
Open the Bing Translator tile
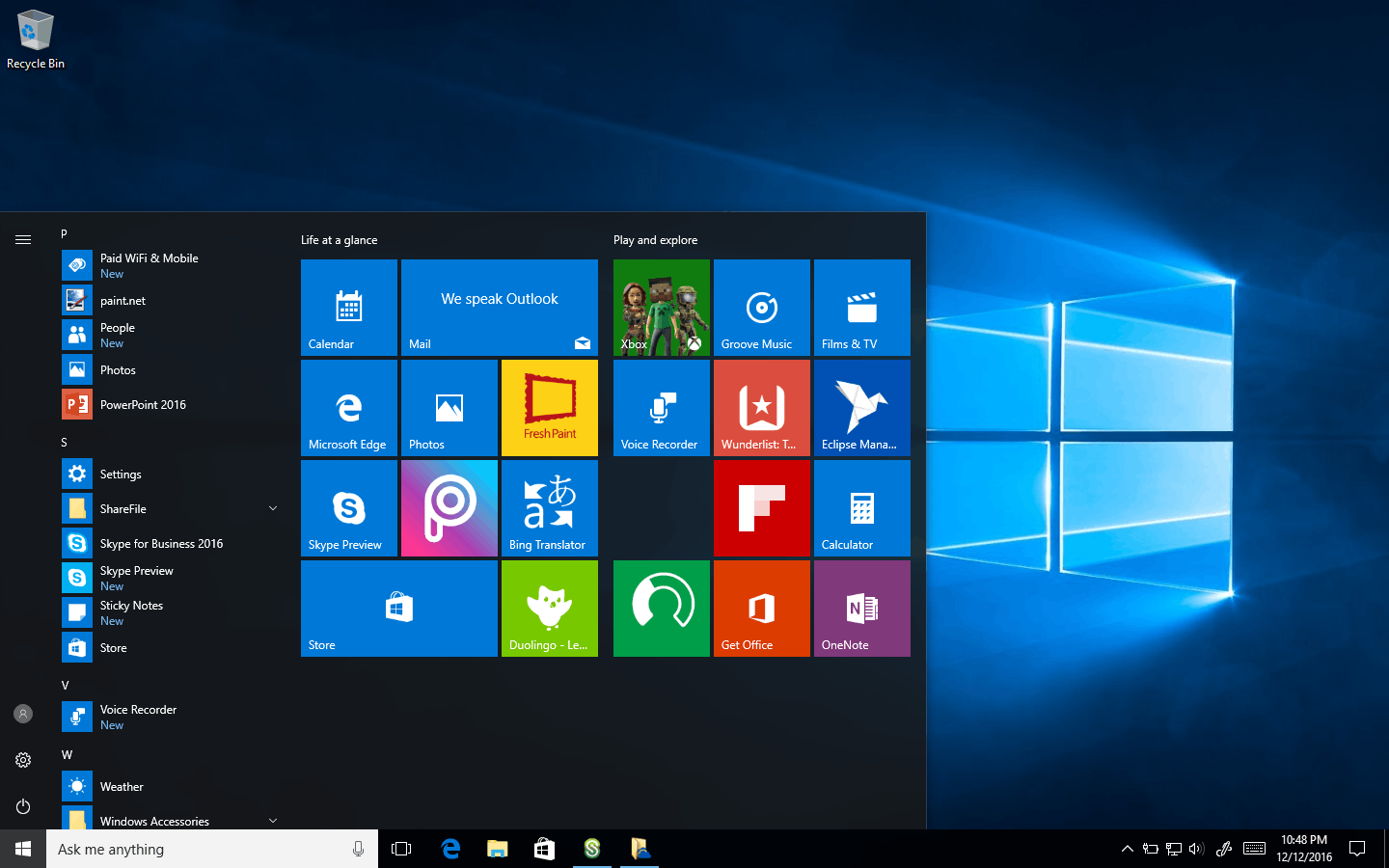(x=550, y=508)
